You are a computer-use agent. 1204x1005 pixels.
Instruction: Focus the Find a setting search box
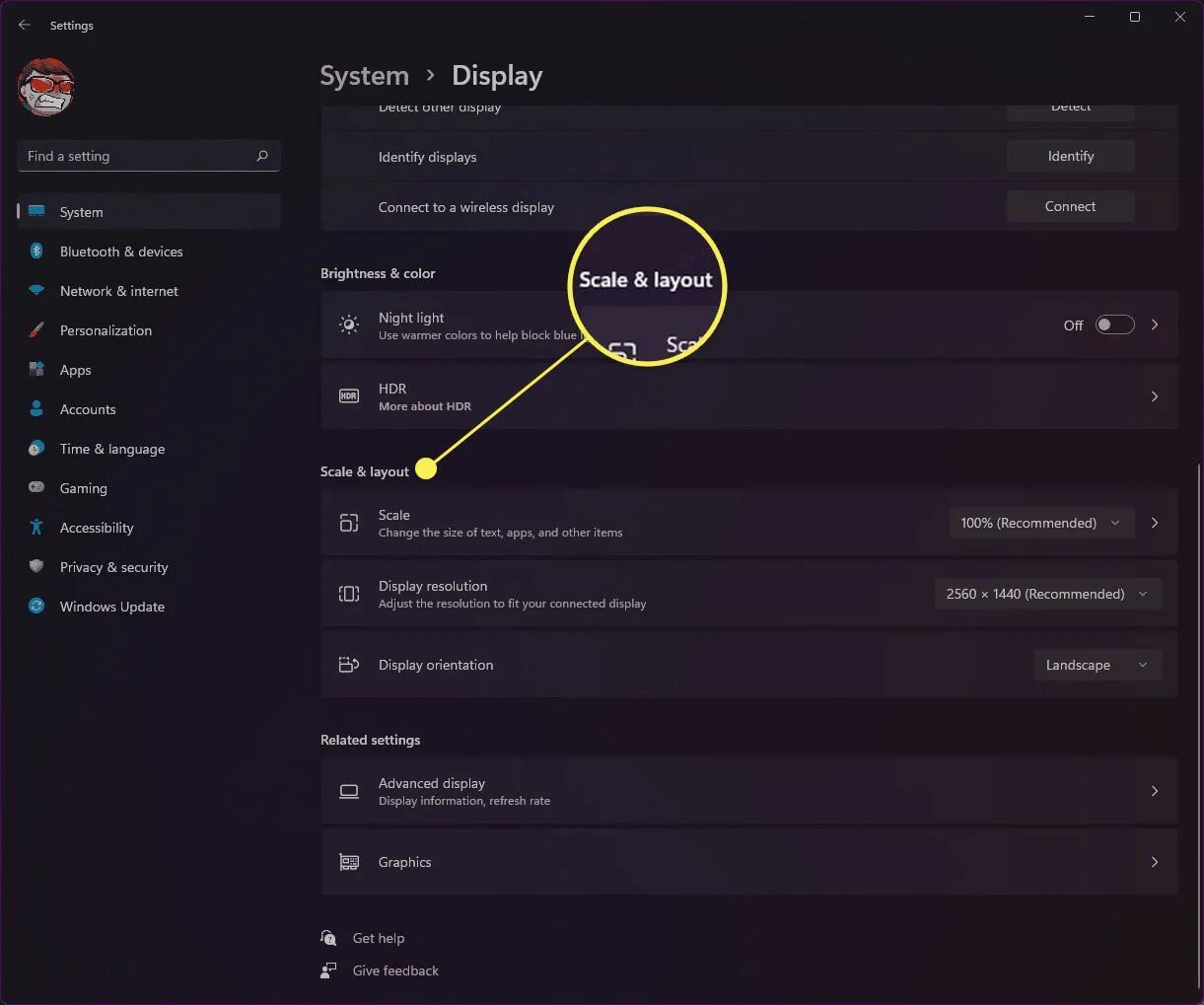click(x=149, y=156)
